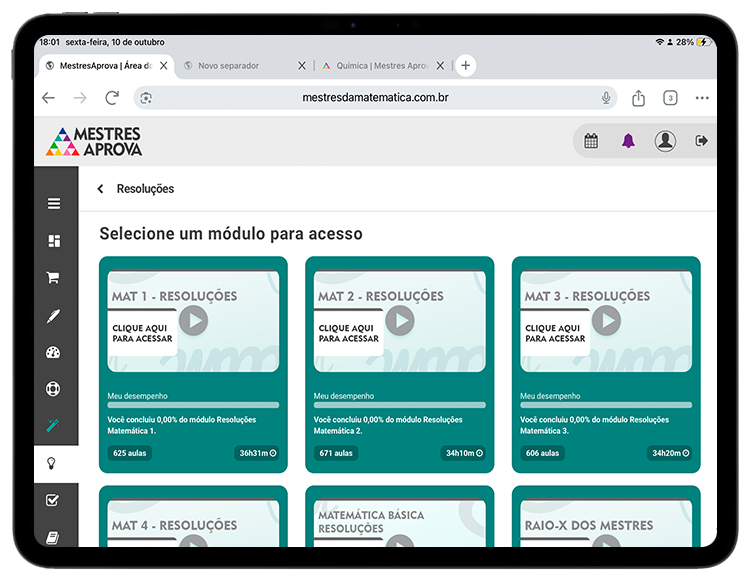
Task: Reload the page with the refresh icon
Action: pos(112,98)
